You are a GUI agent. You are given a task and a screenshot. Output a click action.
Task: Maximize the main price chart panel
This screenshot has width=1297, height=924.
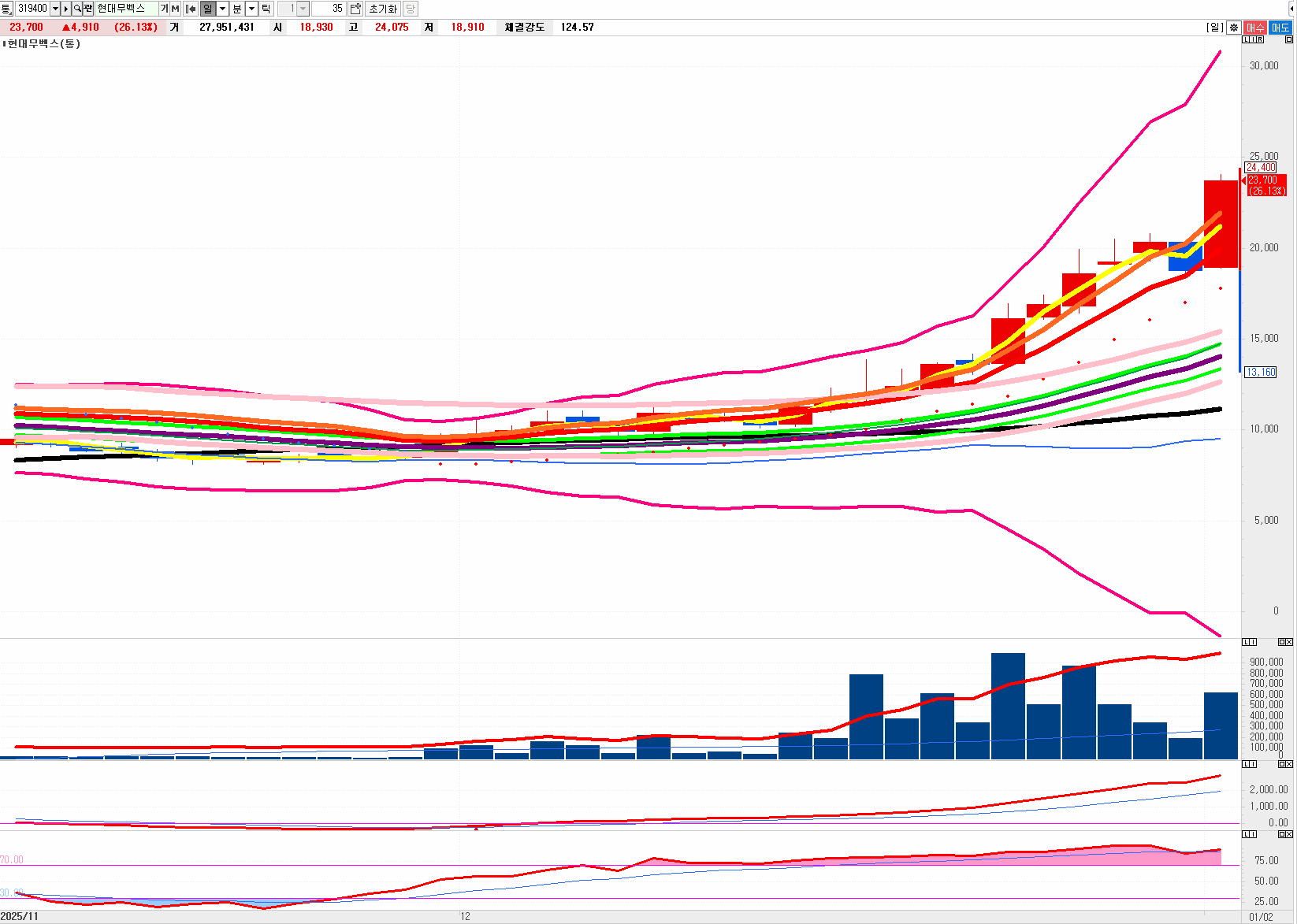1288,39
